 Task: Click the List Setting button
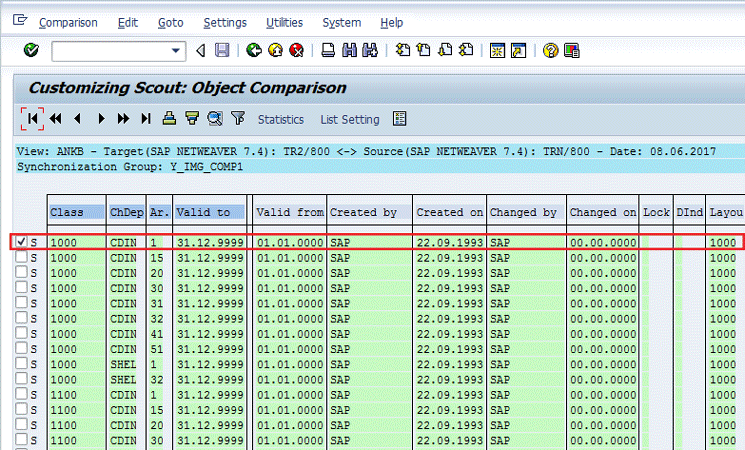click(349, 120)
